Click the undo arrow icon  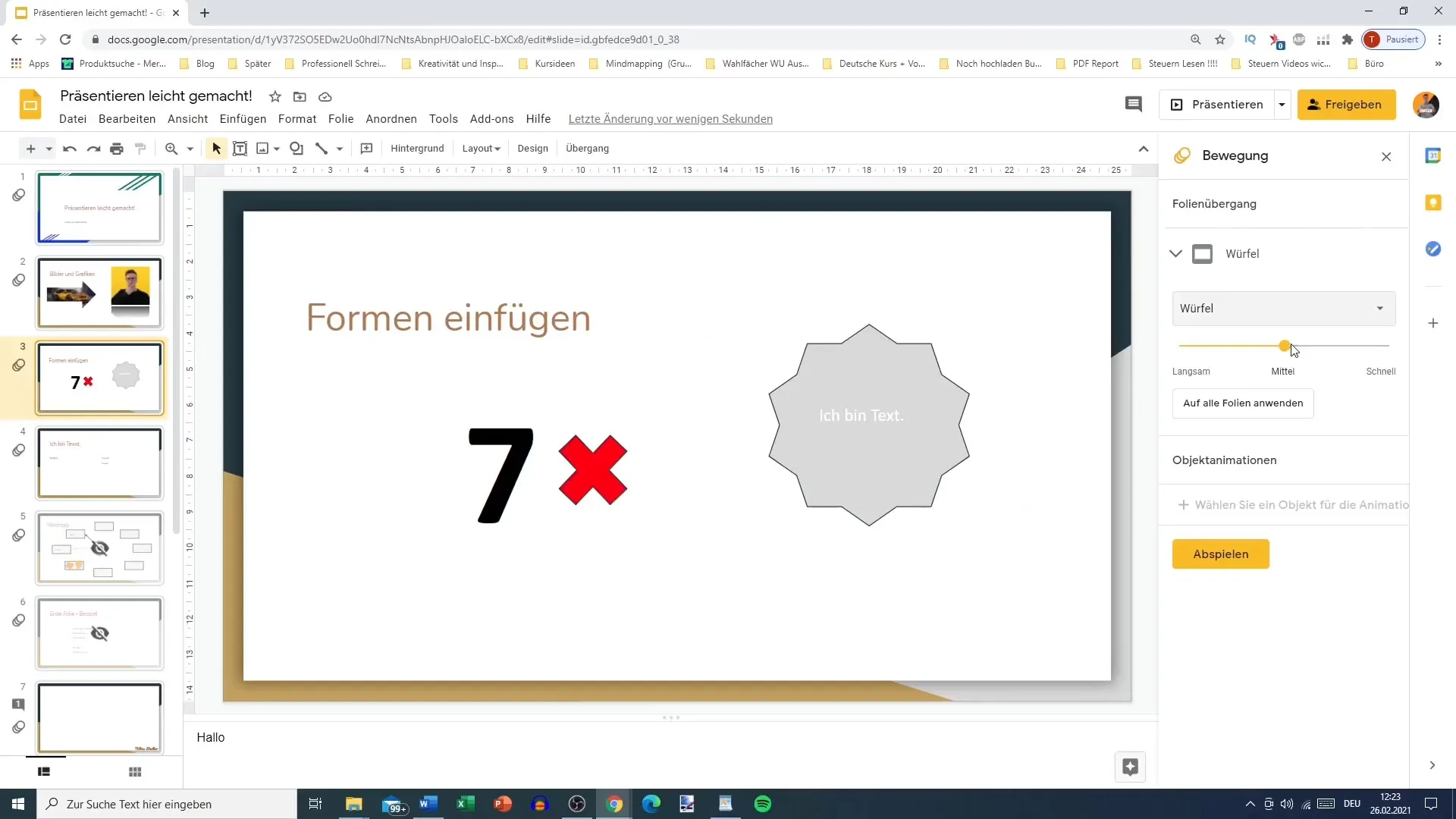coord(70,149)
